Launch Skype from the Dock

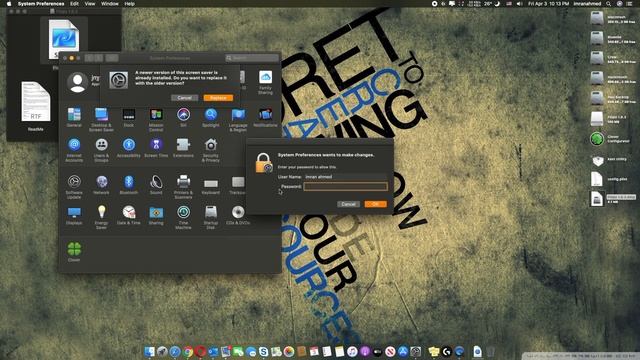(x=264, y=351)
